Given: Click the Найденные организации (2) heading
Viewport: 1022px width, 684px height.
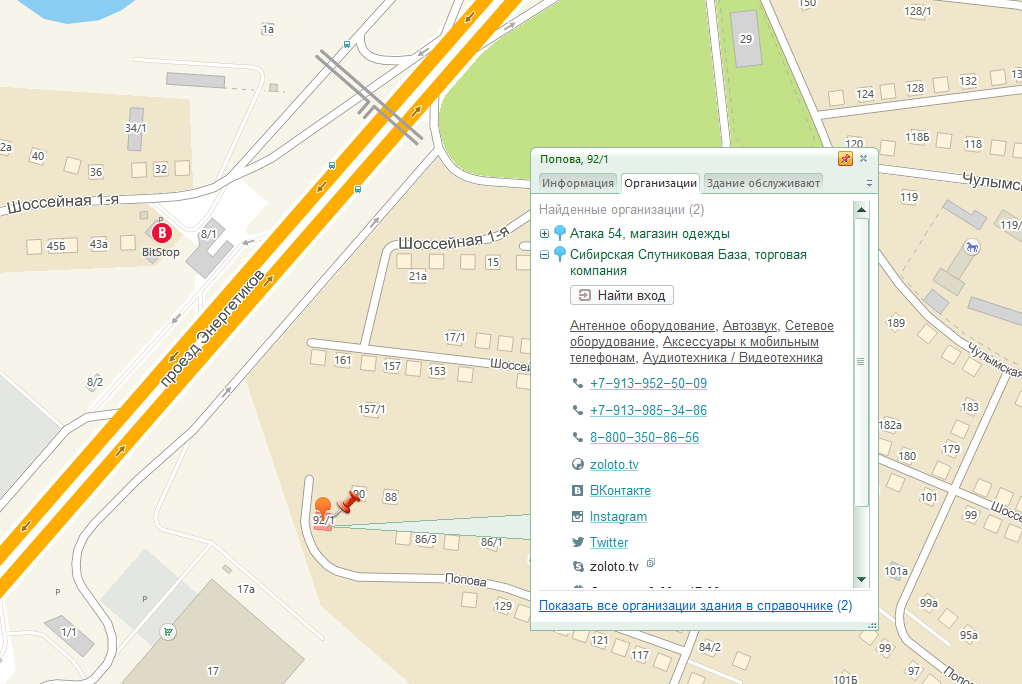Looking at the screenshot, I should click(621, 210).
